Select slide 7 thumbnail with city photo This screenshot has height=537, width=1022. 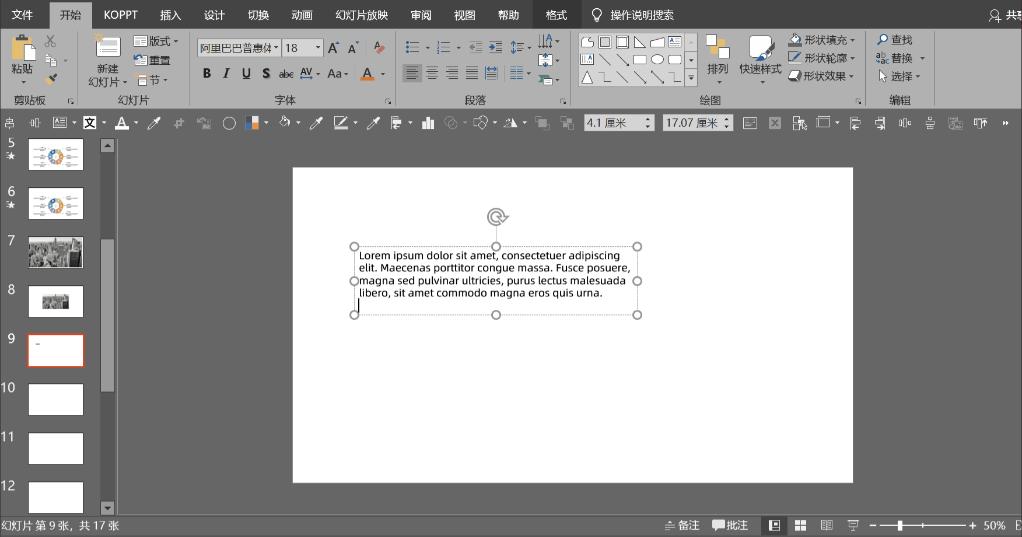click(56, 252)
